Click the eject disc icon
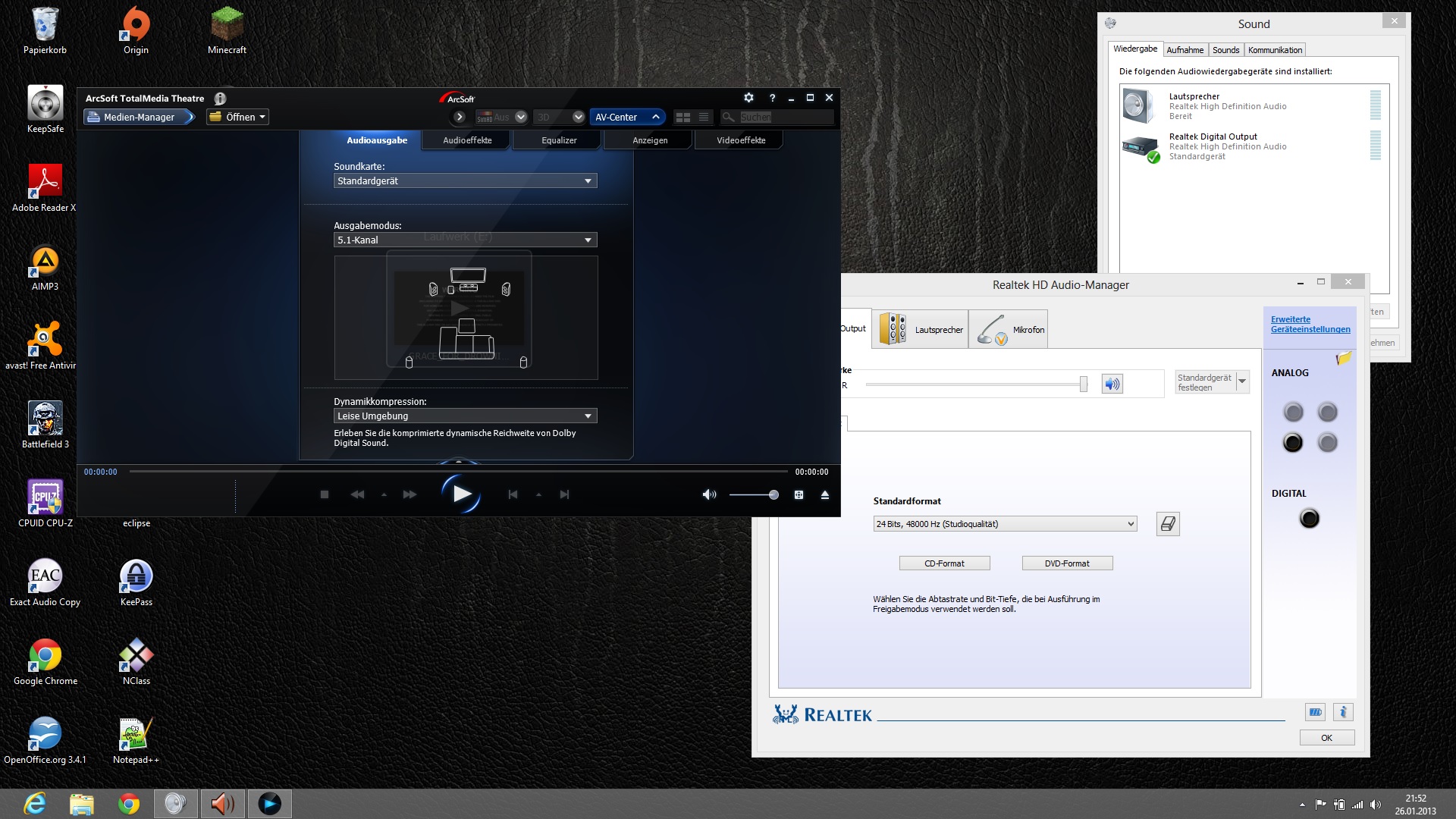Screen dimensions: 1456x819 point(825,494)
